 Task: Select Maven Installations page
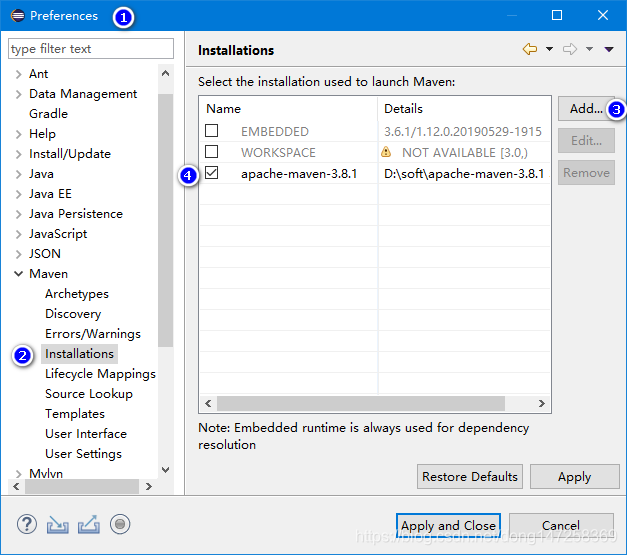coord(80,354)
